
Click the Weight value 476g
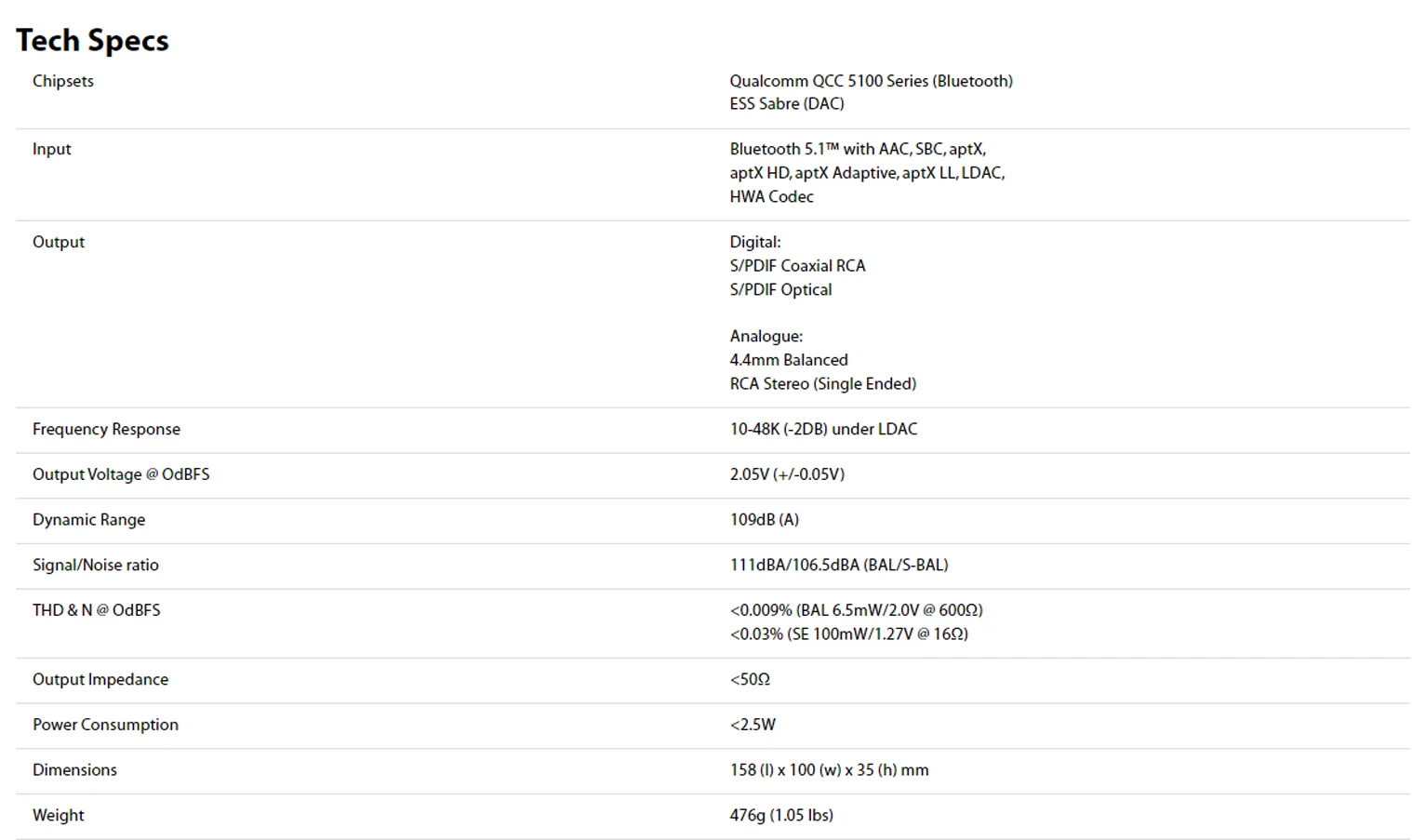(x=780, y=815)
